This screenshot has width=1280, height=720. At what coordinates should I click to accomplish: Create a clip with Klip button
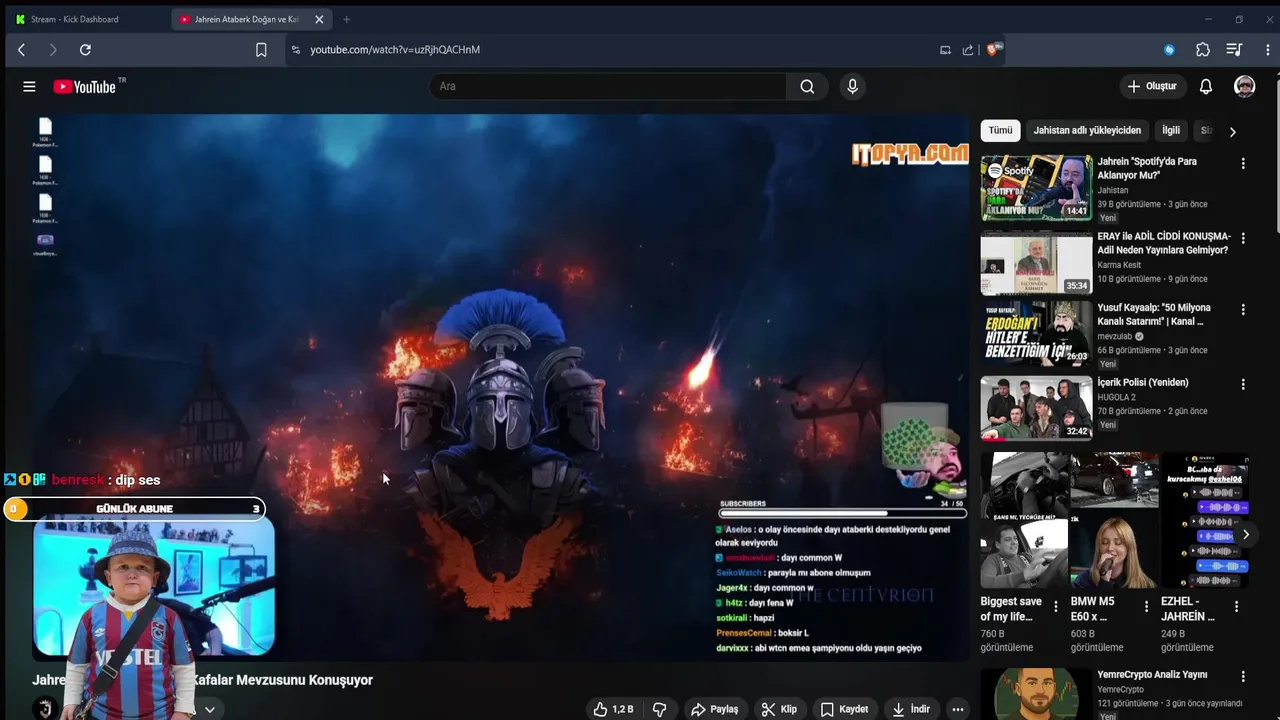779,709
